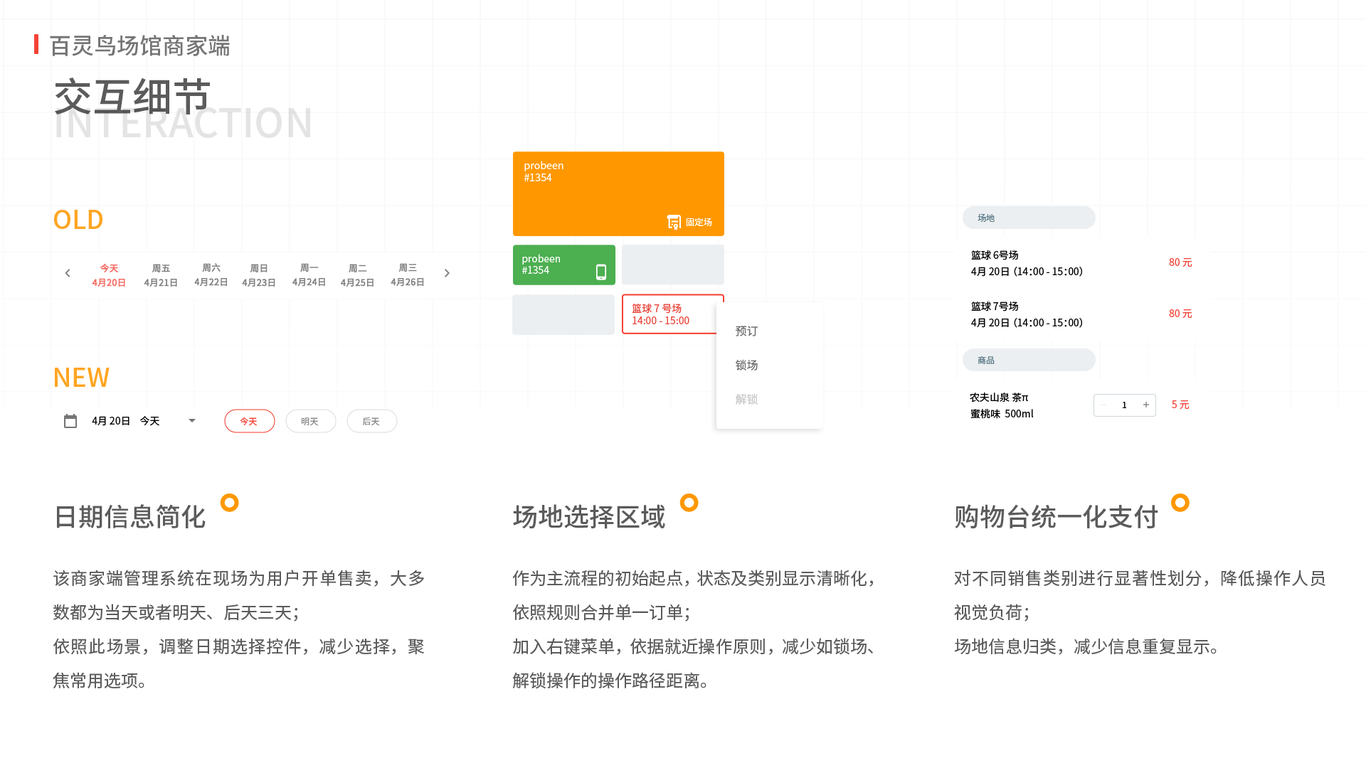This screenshot has width=1366, height=768.
Task: Select the 周六 4月22日 date
Action: pyautogui.click(x=211, y=275)
